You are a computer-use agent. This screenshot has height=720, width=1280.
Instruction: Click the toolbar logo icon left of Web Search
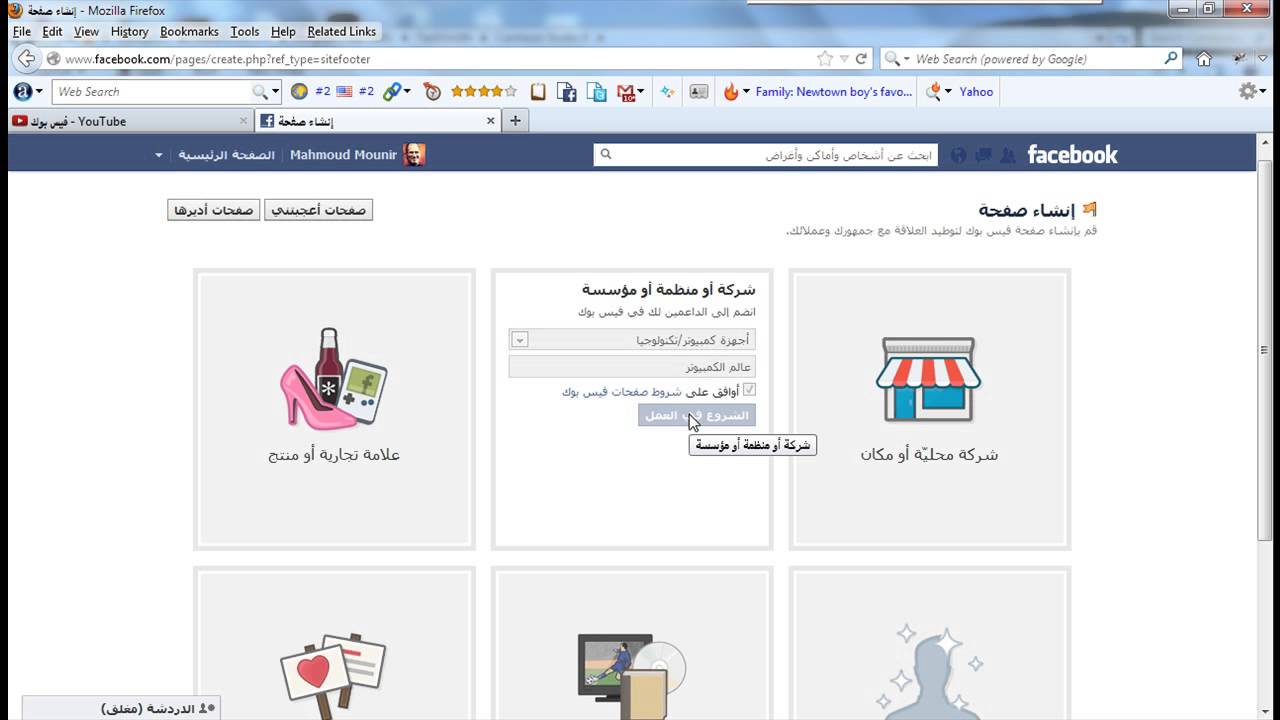pyautogui.click(x=22, y=91)
